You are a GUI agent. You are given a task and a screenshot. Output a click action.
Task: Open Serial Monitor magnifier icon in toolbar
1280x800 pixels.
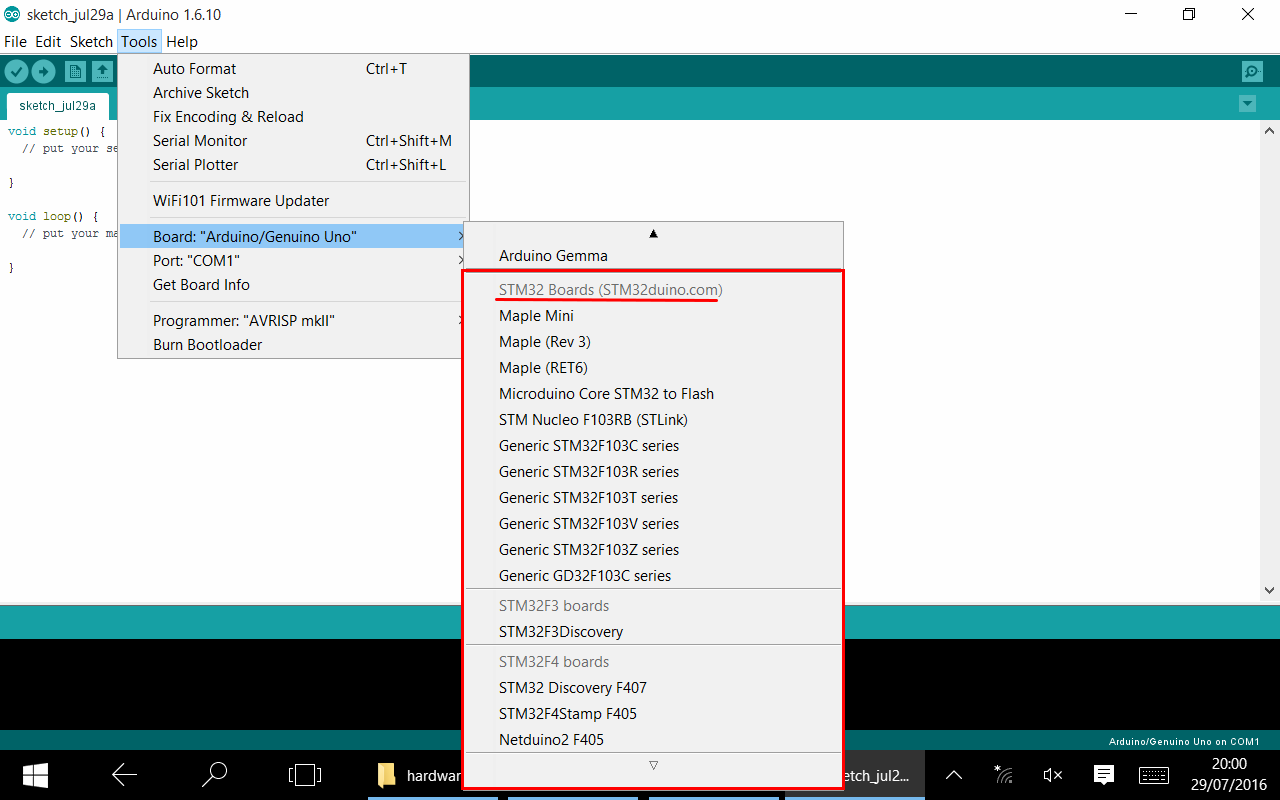coord(1251,71)
